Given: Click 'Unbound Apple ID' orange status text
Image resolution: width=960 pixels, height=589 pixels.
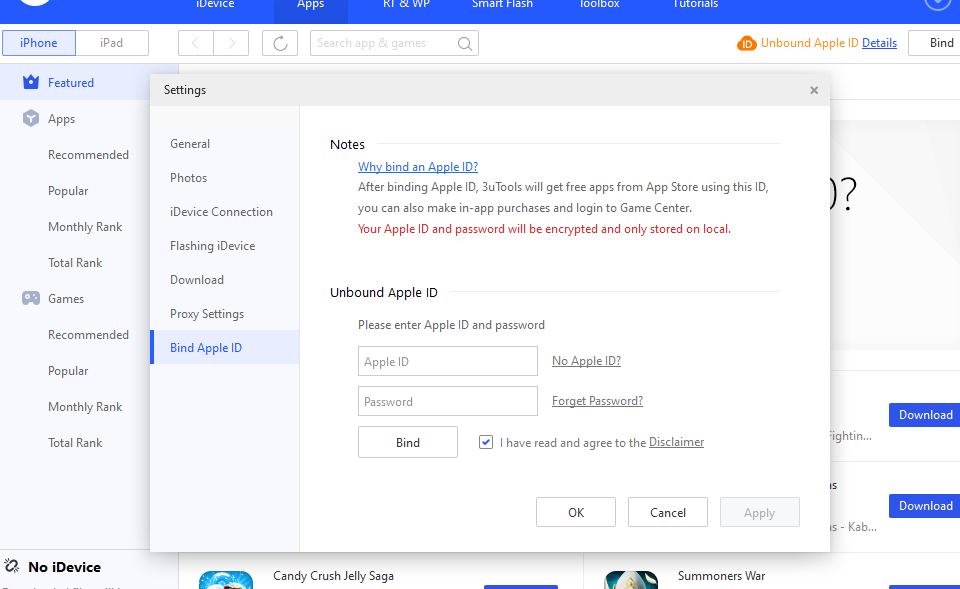Looking at the screenshot, I should (x=809, y=43).
